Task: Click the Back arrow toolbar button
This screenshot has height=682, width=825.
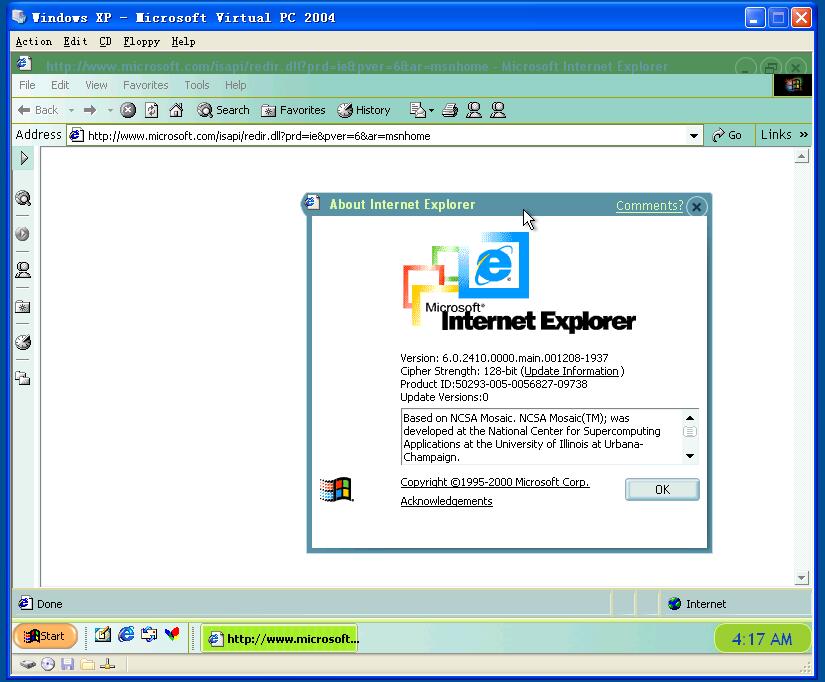Action: (38, 110)
